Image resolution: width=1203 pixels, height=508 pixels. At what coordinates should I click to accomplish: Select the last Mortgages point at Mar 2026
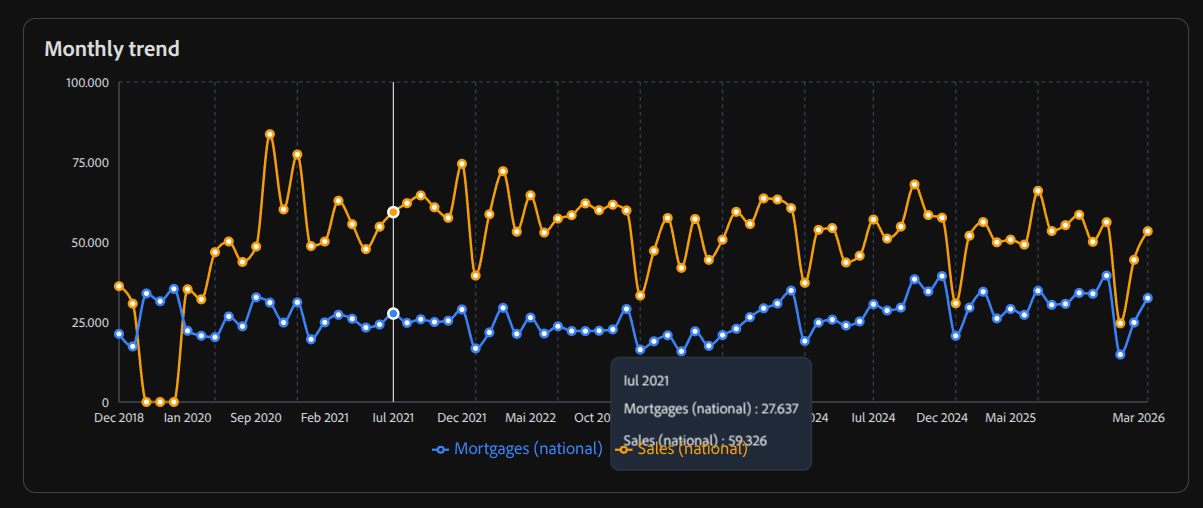[x=1148, y=298]
